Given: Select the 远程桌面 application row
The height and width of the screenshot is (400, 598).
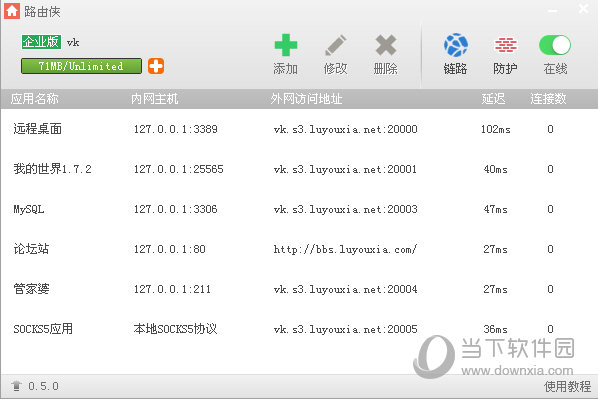Looking at the screenshot, I should [299, 129].
